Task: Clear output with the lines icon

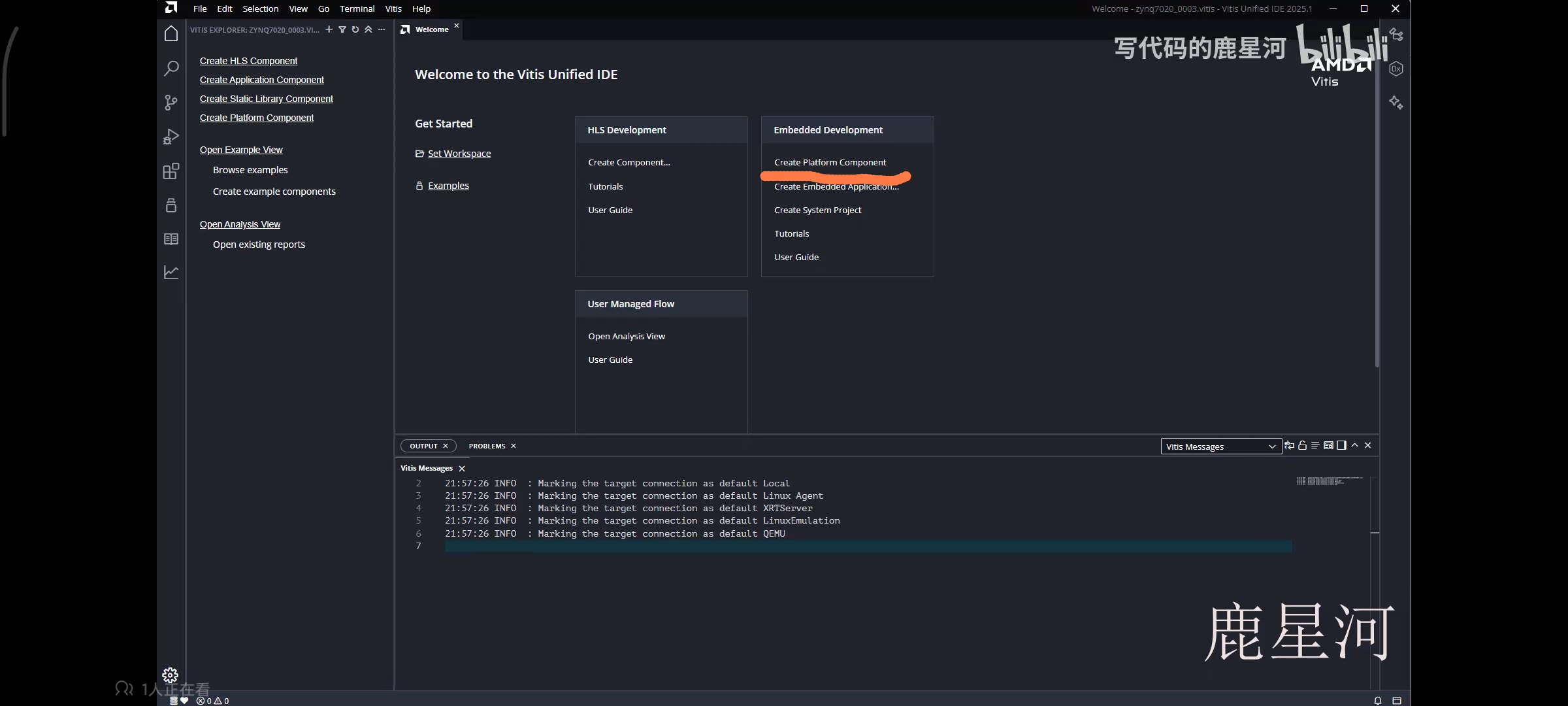Action: pos(1315,445)
